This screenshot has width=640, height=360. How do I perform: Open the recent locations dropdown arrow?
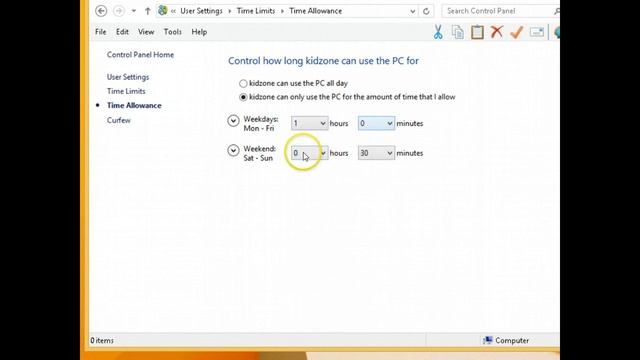click(x=134, y=11)
